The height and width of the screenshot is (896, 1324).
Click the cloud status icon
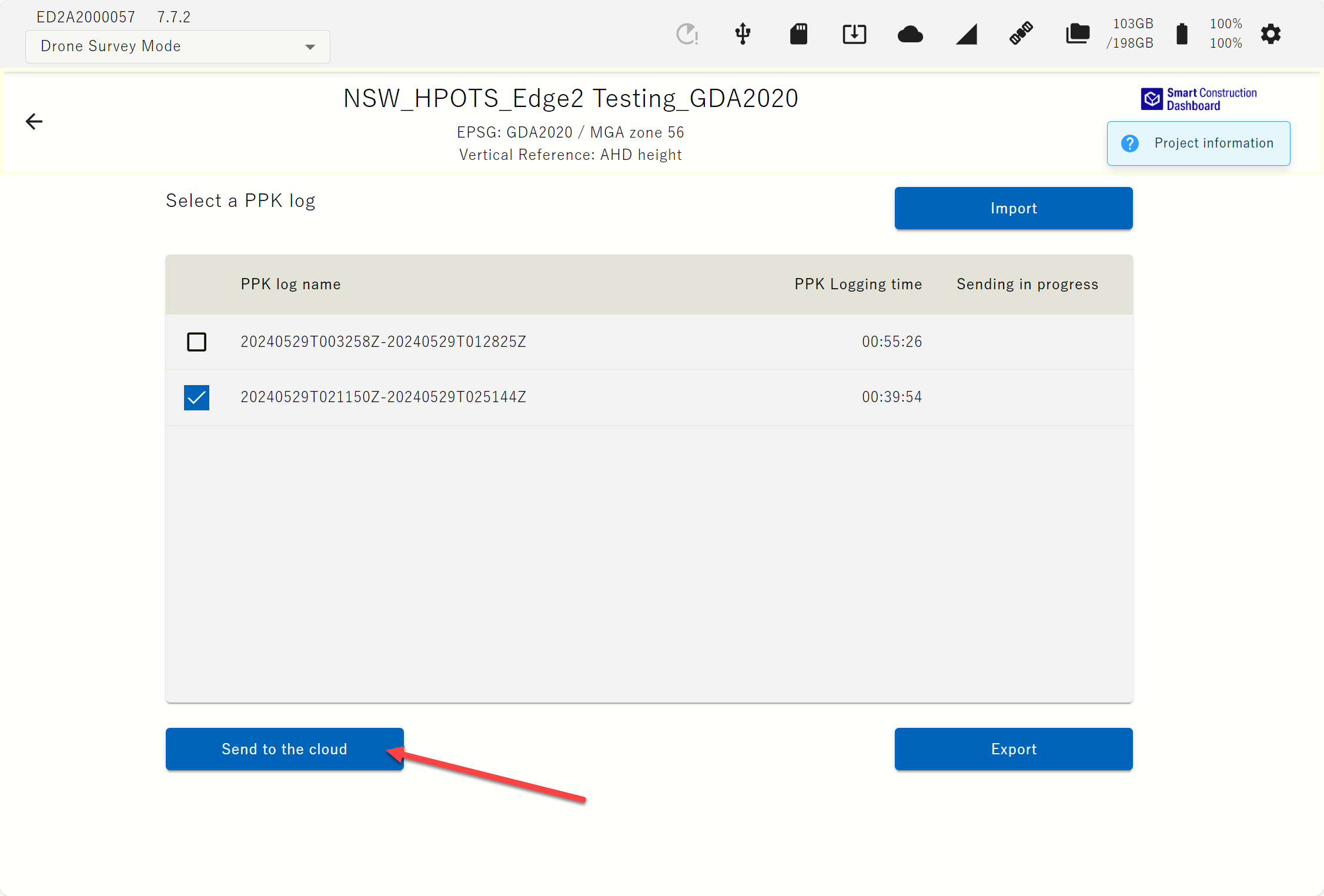pos(910,34)
